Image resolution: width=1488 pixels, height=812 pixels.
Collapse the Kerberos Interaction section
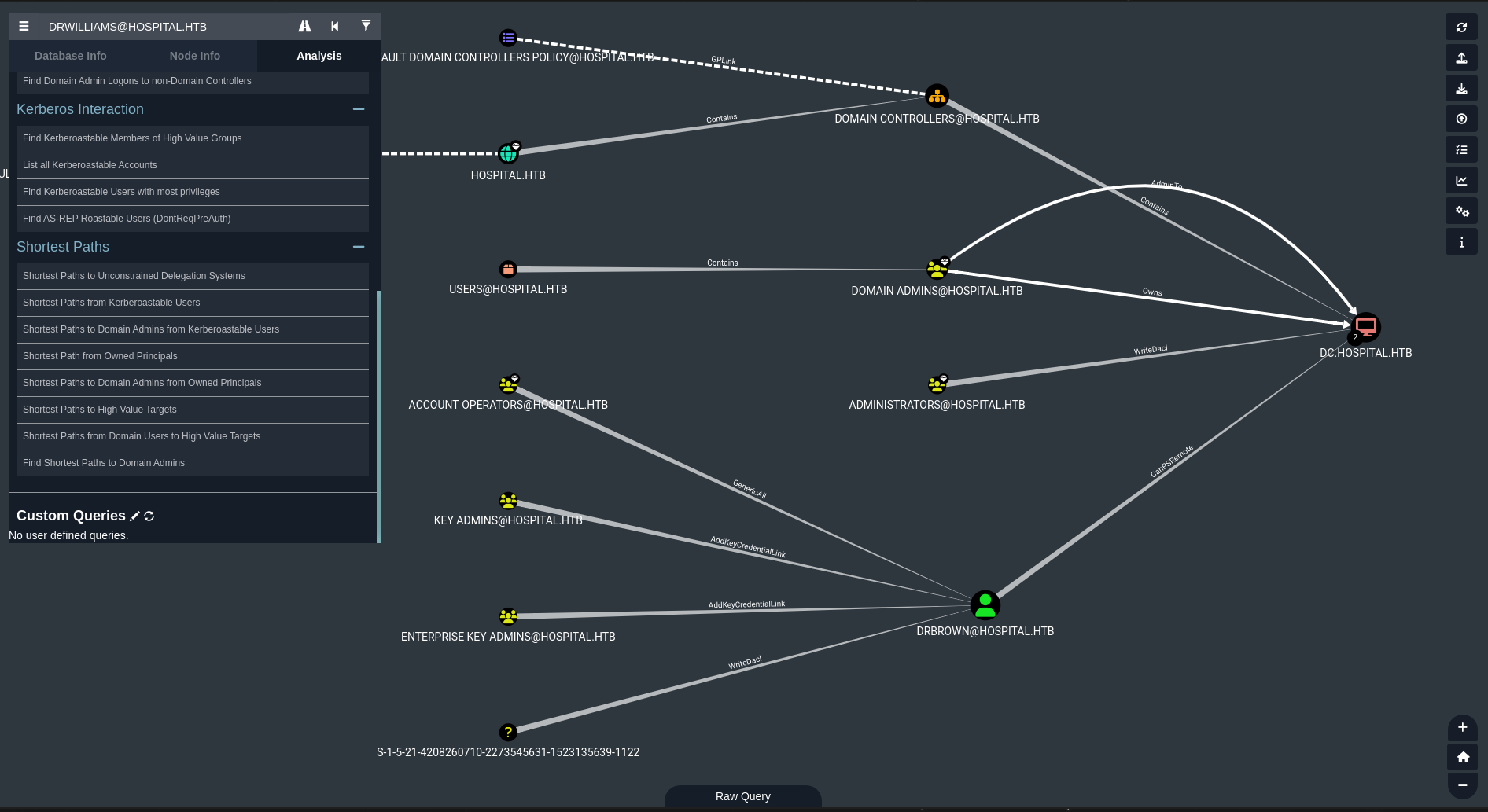pos(359,109)
